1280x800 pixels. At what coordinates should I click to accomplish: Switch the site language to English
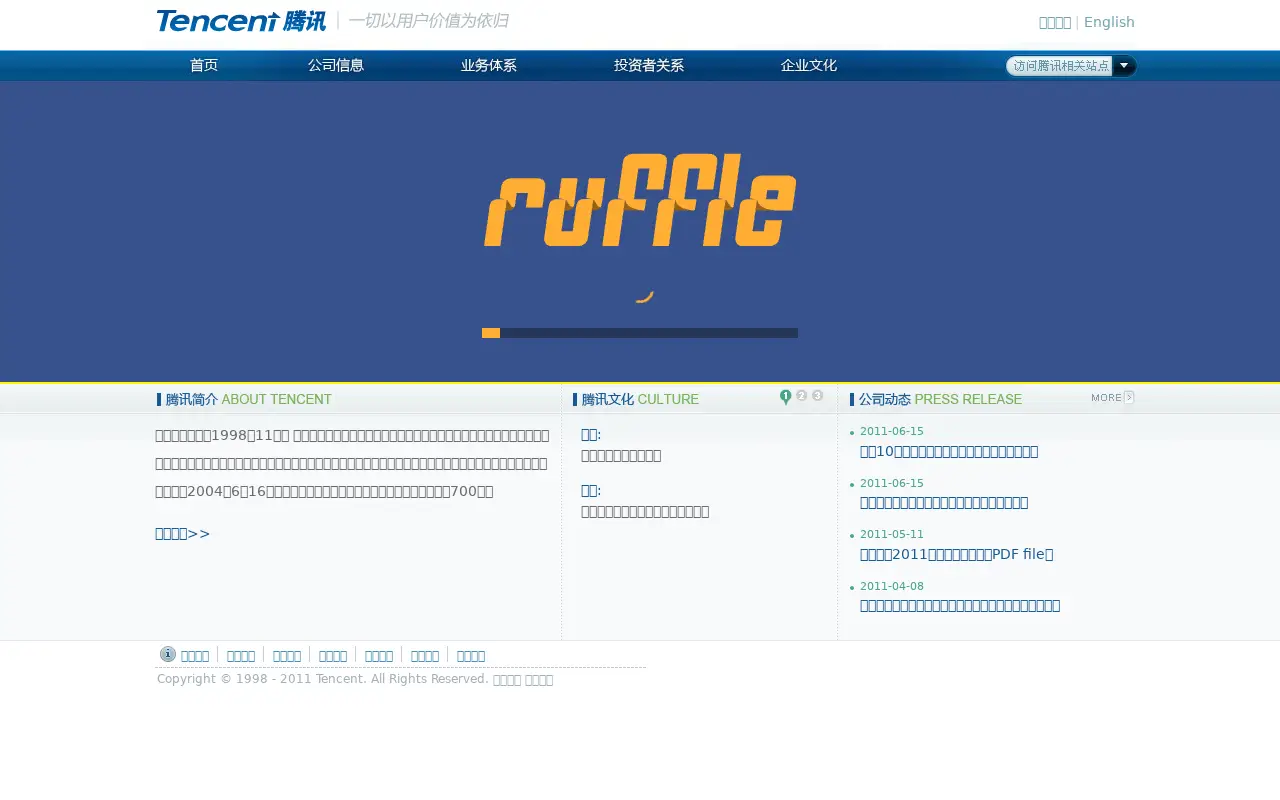click(x=1109, y=22)
